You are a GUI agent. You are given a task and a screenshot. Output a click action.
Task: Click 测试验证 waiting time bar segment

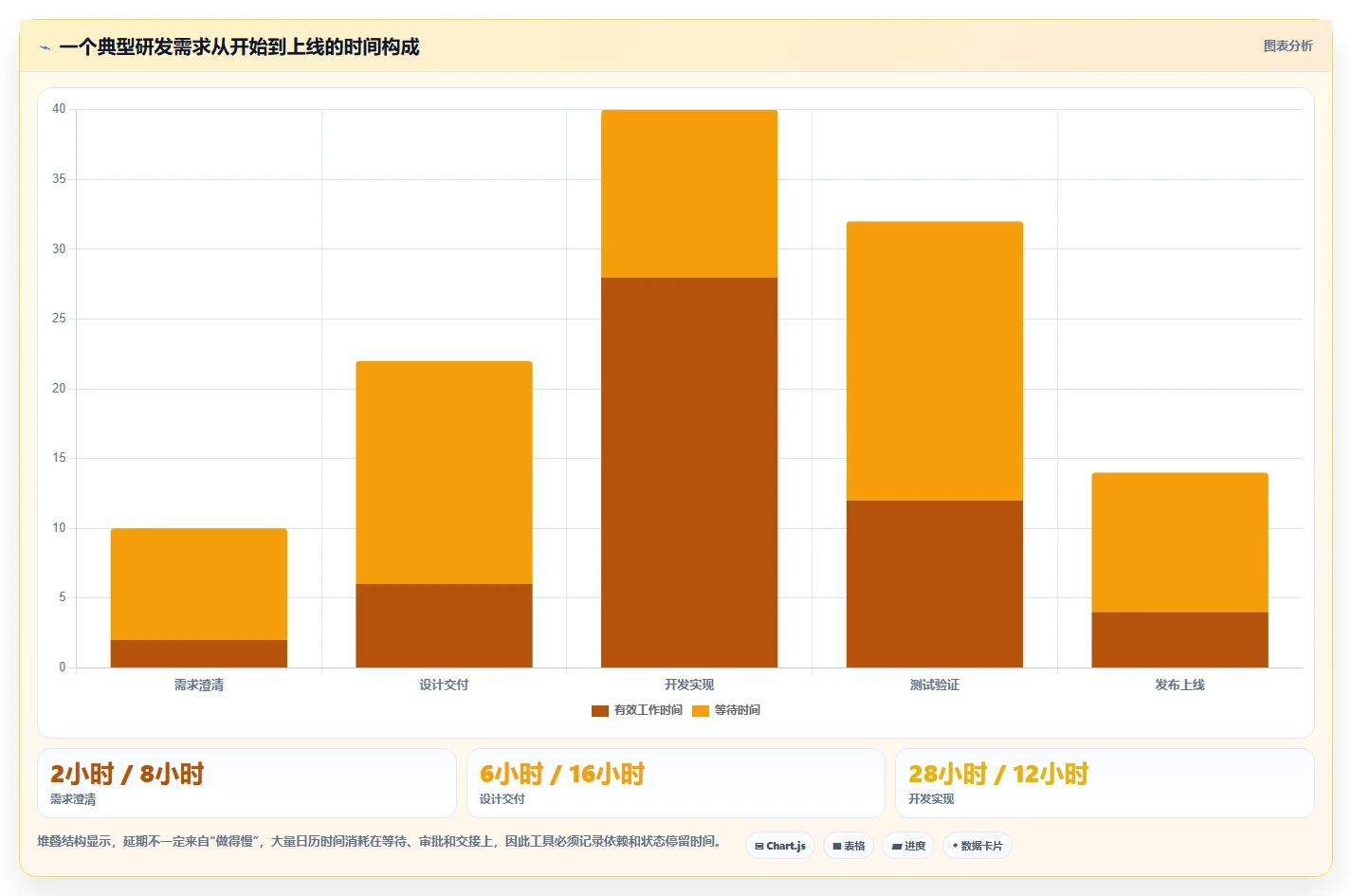coord(935,361)
